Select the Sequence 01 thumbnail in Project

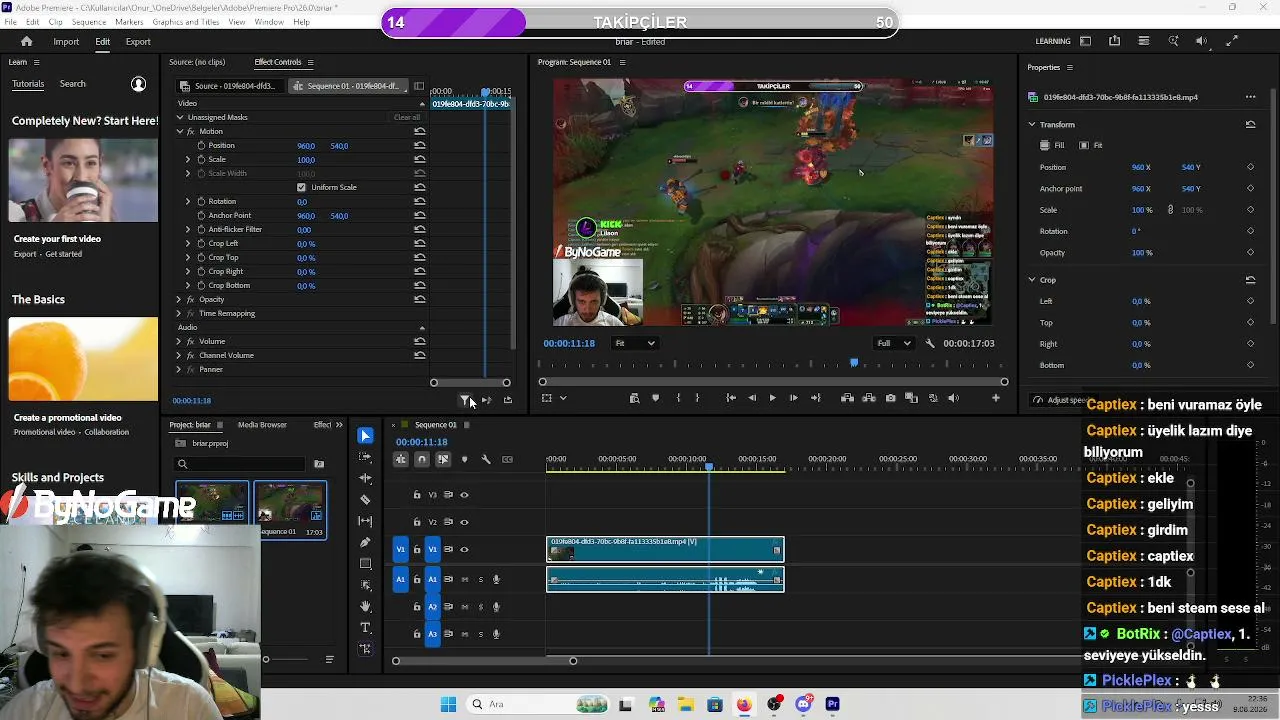pyautogui.click(x=290, y=510)
